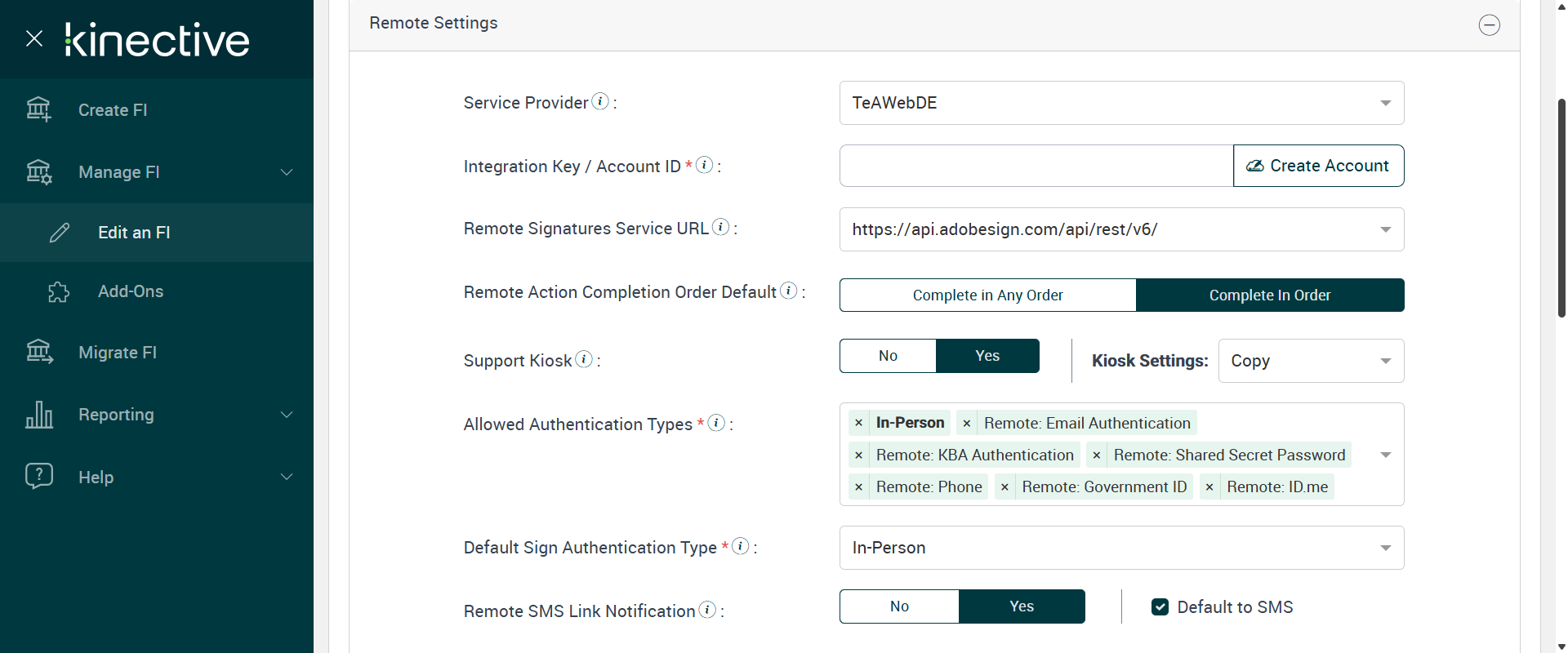The height and width of the screenshot is (653, 1568).
Task: Close the sidebar with the X icon
Action: pyautogui.click(x=34, y=38)
